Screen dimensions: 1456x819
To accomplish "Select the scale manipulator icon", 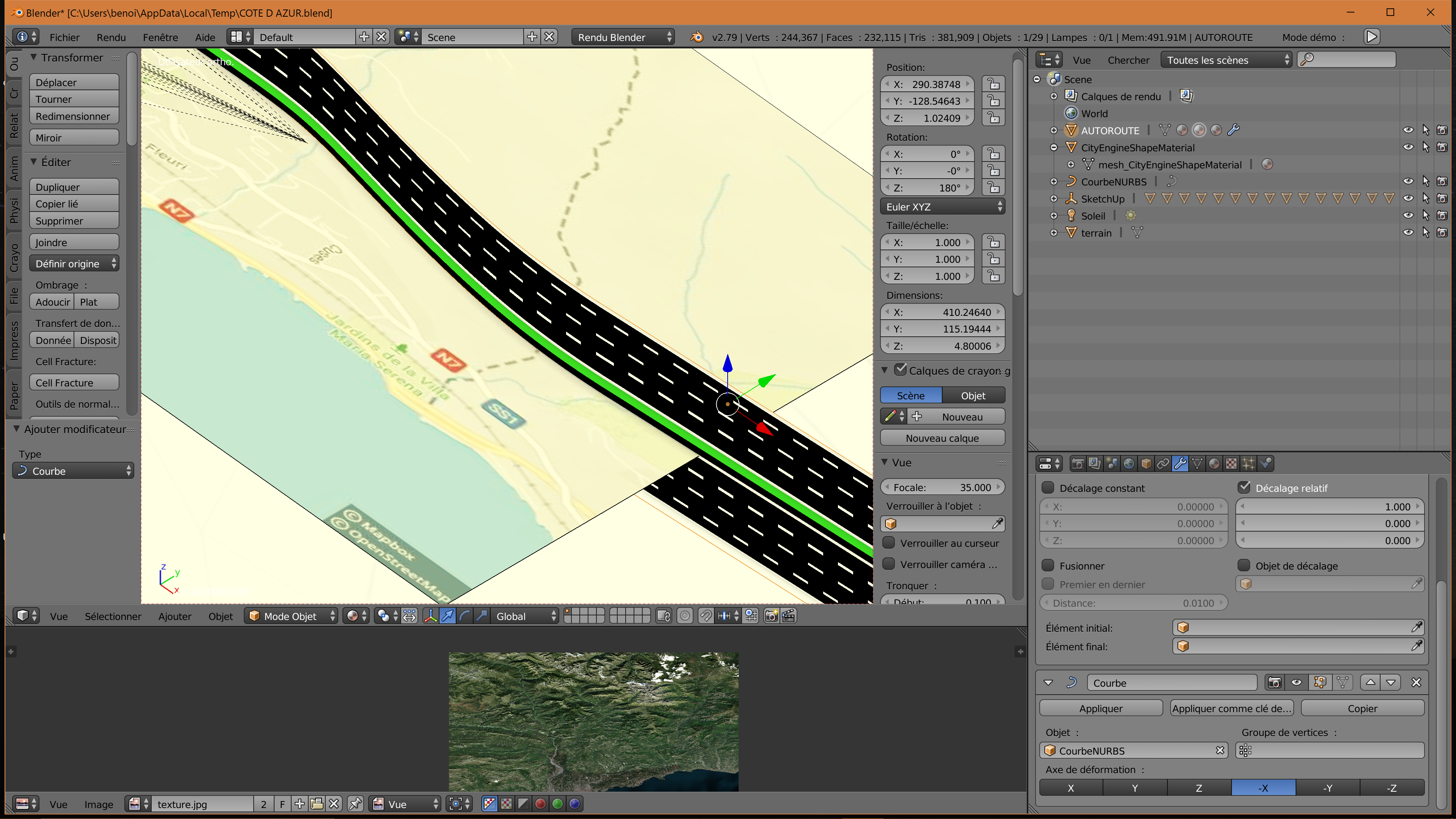I will click(x=482, y=615).
